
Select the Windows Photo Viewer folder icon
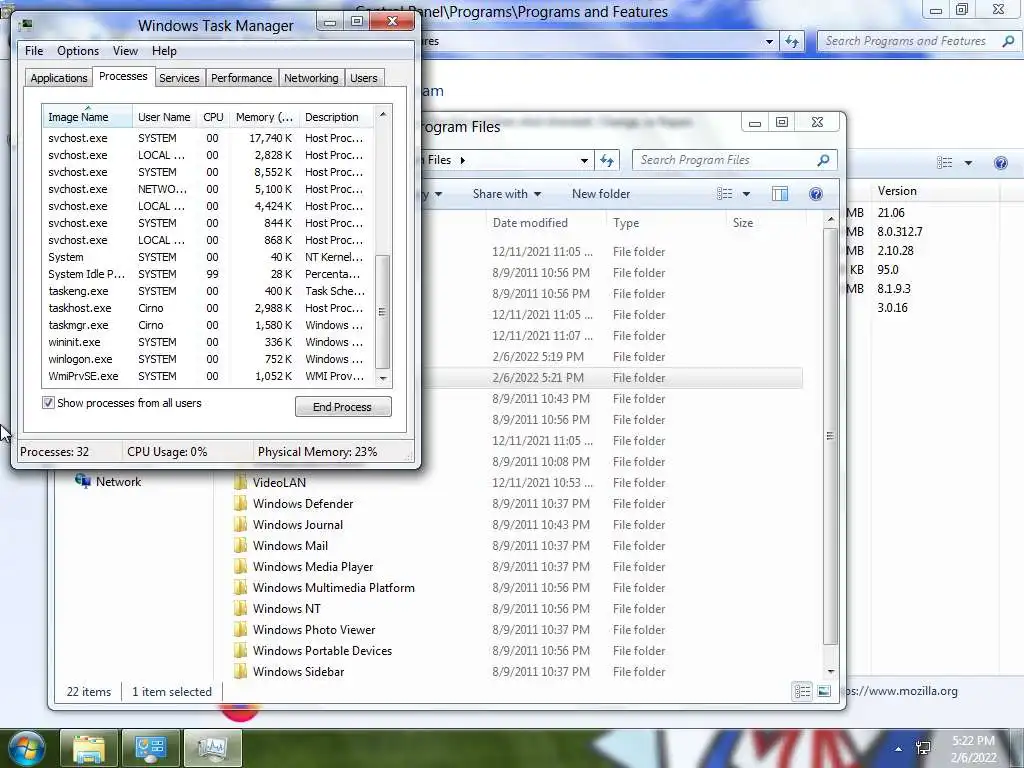coord(241,630)
